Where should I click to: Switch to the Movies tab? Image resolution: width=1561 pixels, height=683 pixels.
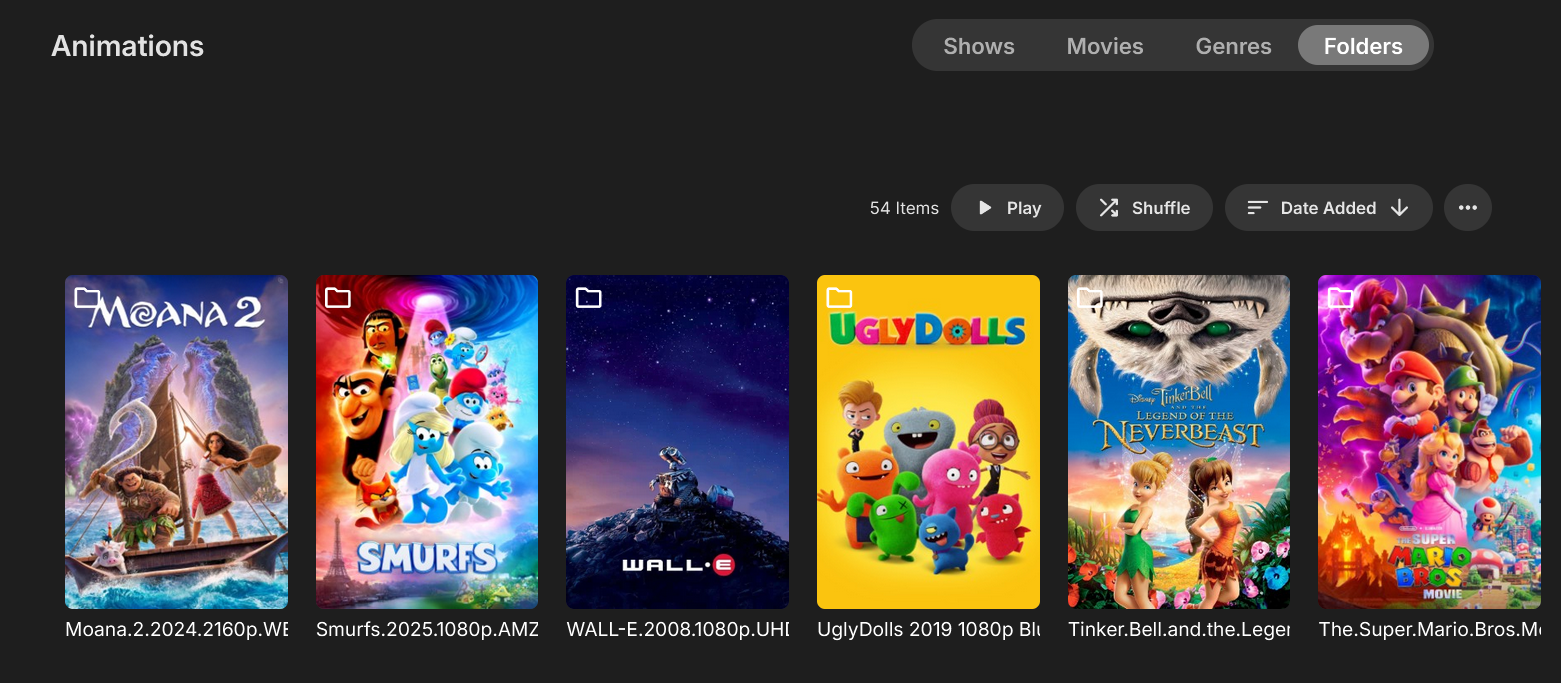click(1104, 46)
